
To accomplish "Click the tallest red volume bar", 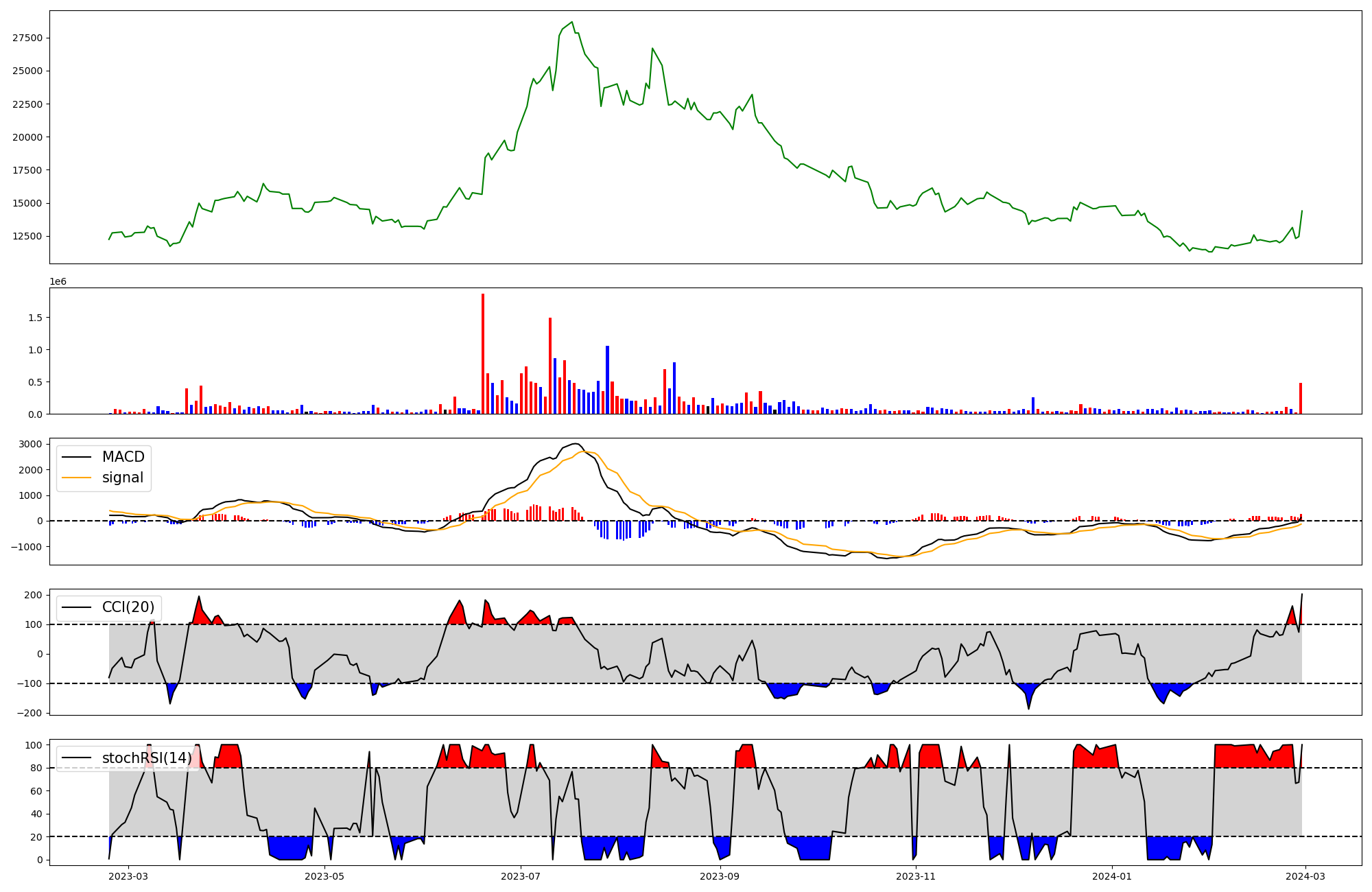I will click(483, 353).
